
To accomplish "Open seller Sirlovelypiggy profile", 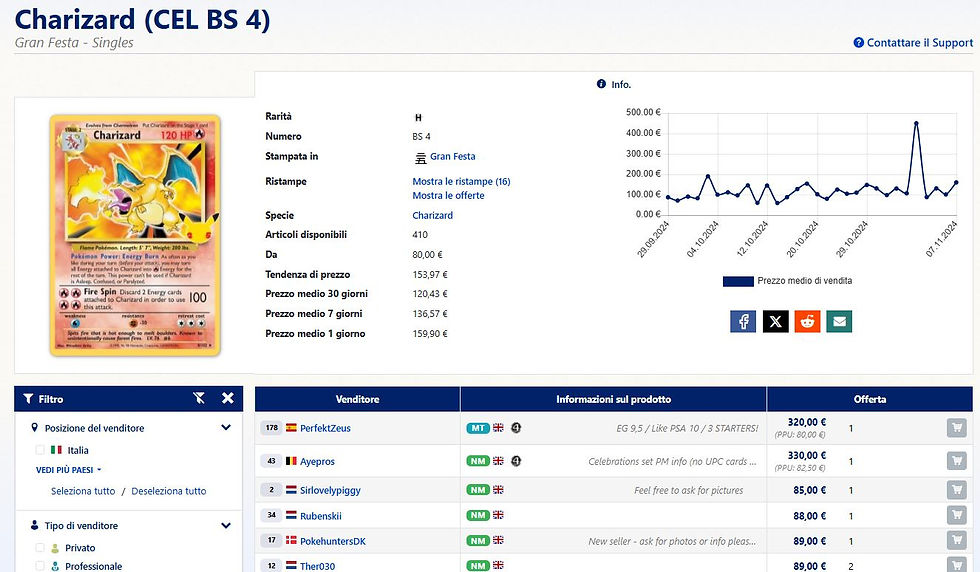I will (330, 490).
